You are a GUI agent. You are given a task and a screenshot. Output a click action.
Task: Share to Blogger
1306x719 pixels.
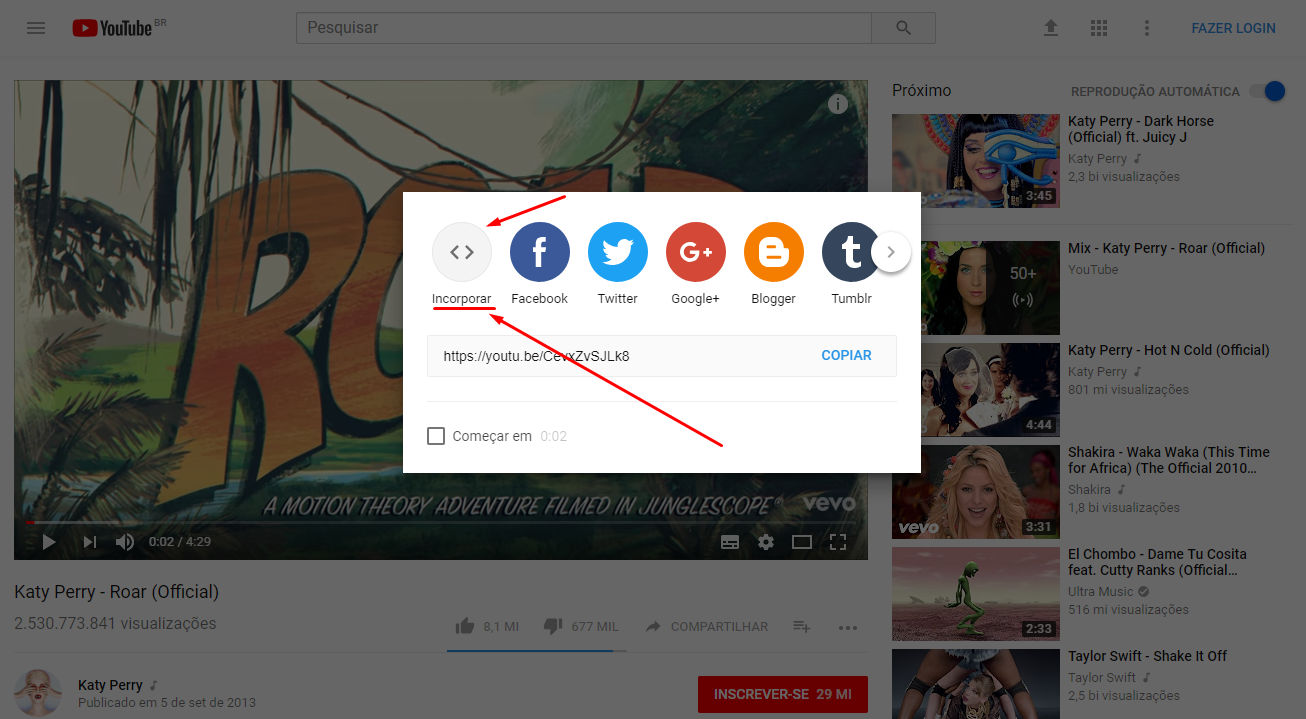click(x=774, y=252)
